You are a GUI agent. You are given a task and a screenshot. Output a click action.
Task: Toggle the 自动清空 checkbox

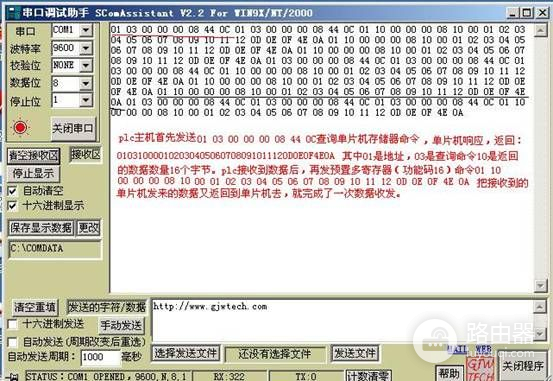click(12, 191)
